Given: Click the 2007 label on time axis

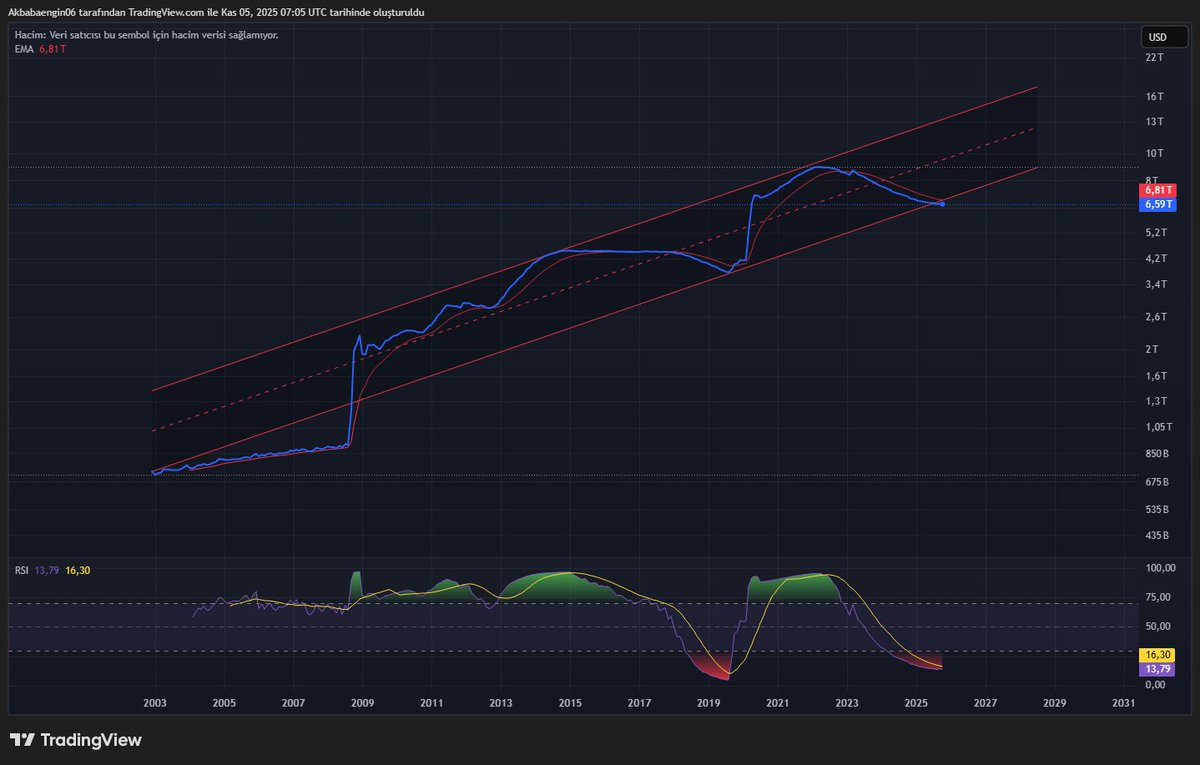Looking at the screenshot, I should [293, 704].
